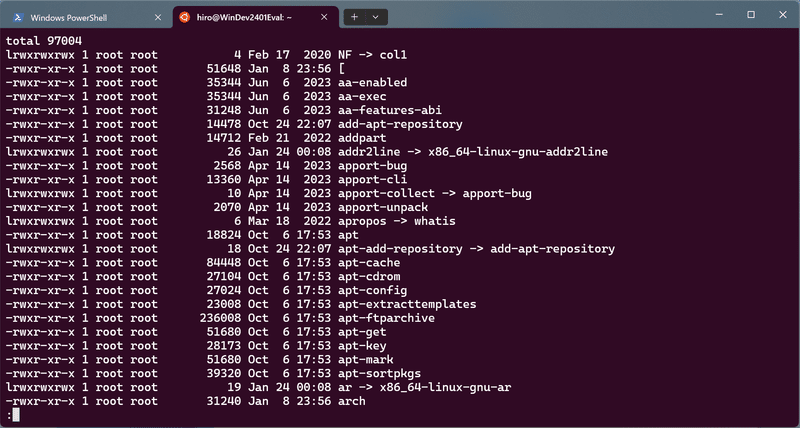Image resolution: width=800 pixels, height=428 pixels.
Task: Click the file size value 39320
Action: point(224,373)
